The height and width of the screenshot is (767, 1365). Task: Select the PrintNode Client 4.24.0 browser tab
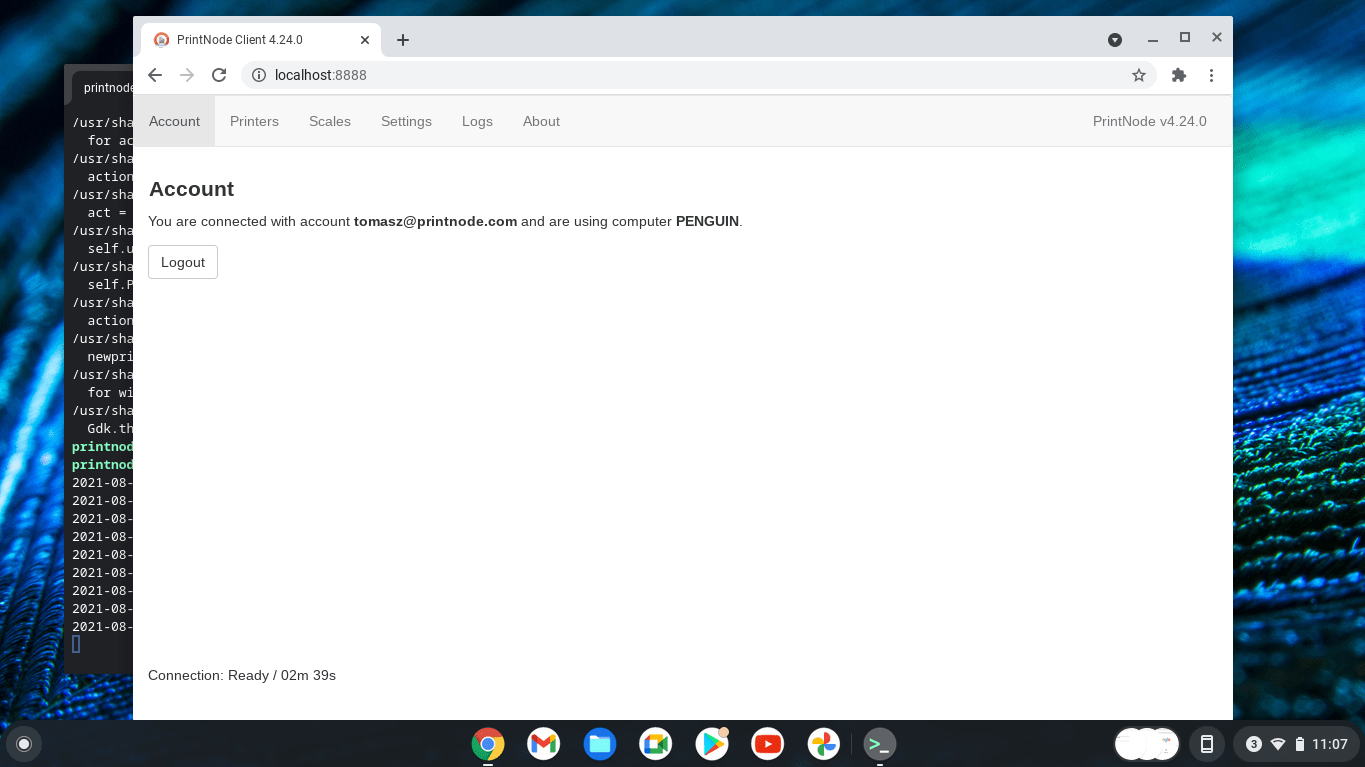pyautogui.click(x=260, y=40)
